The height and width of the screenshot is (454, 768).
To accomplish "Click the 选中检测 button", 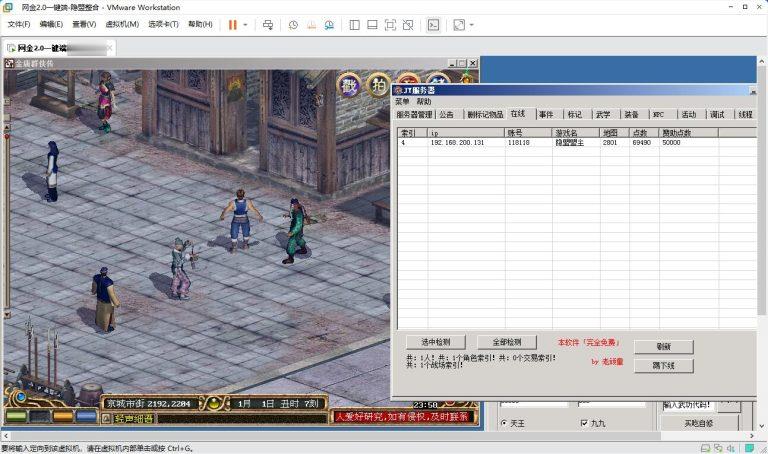I will click(x=435, y=342).
